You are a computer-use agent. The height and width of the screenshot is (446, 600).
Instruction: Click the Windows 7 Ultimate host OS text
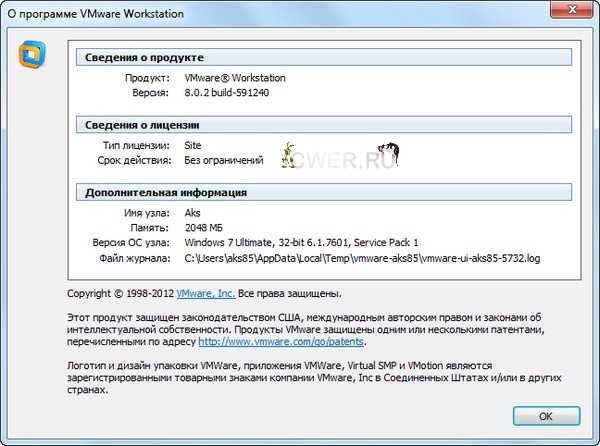(x=301, y=243)
